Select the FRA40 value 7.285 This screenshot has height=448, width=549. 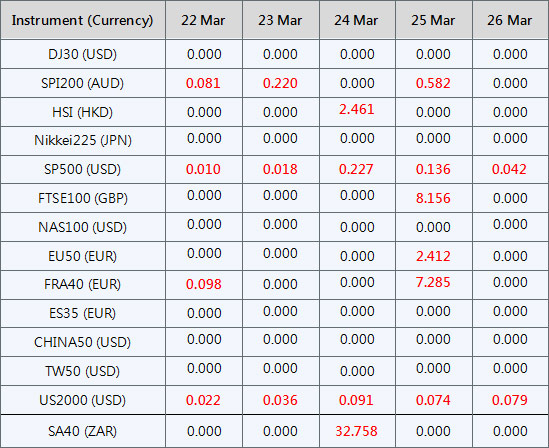[433, 282]
